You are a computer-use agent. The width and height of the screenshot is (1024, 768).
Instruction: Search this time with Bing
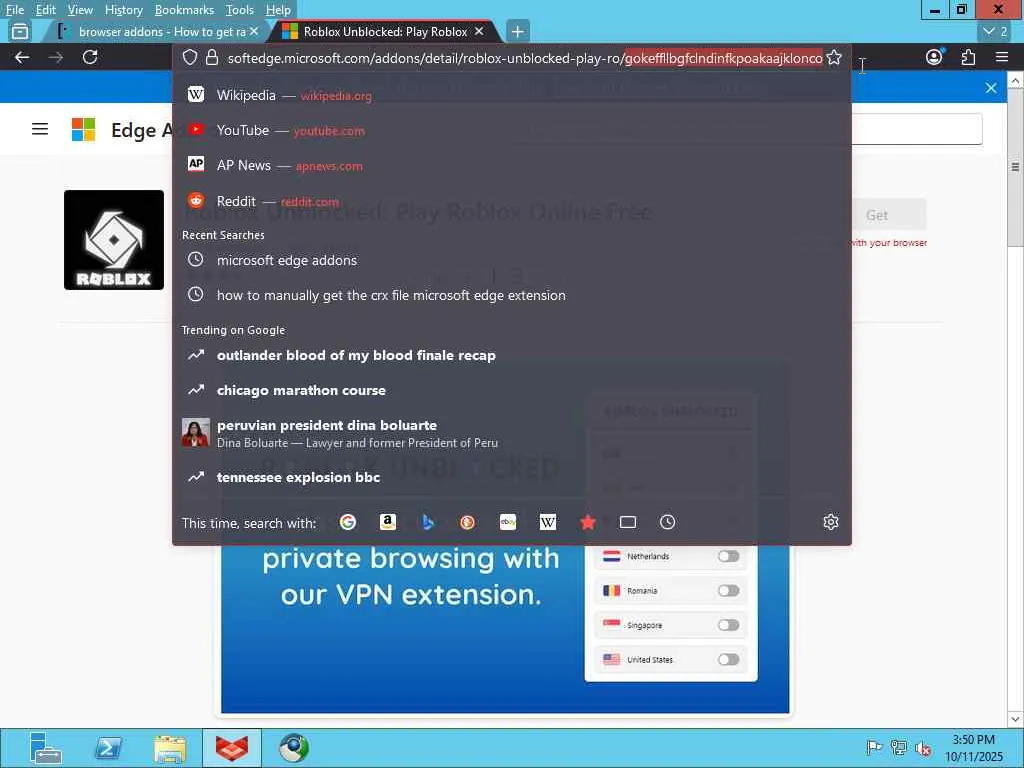[428, 522]
